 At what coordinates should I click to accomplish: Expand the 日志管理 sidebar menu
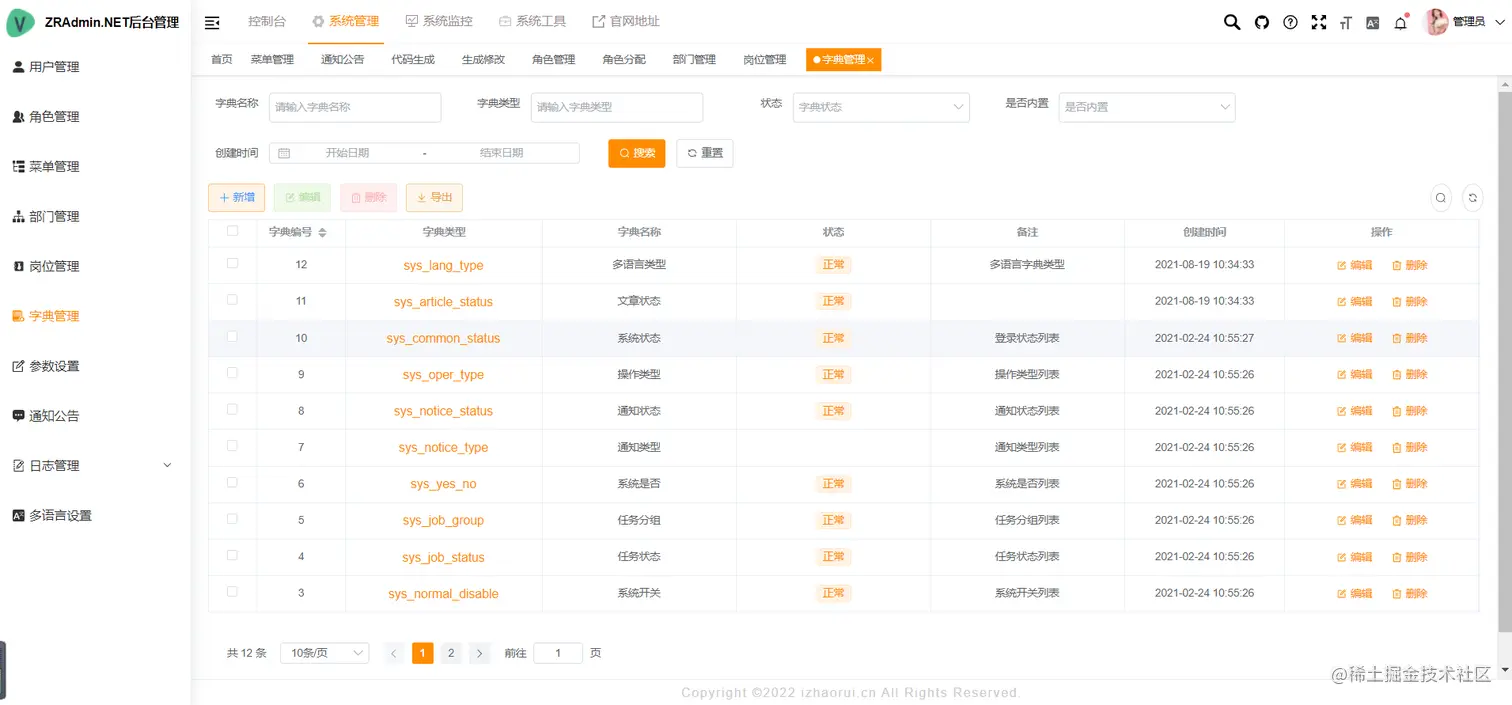click(x=95, y=466)
